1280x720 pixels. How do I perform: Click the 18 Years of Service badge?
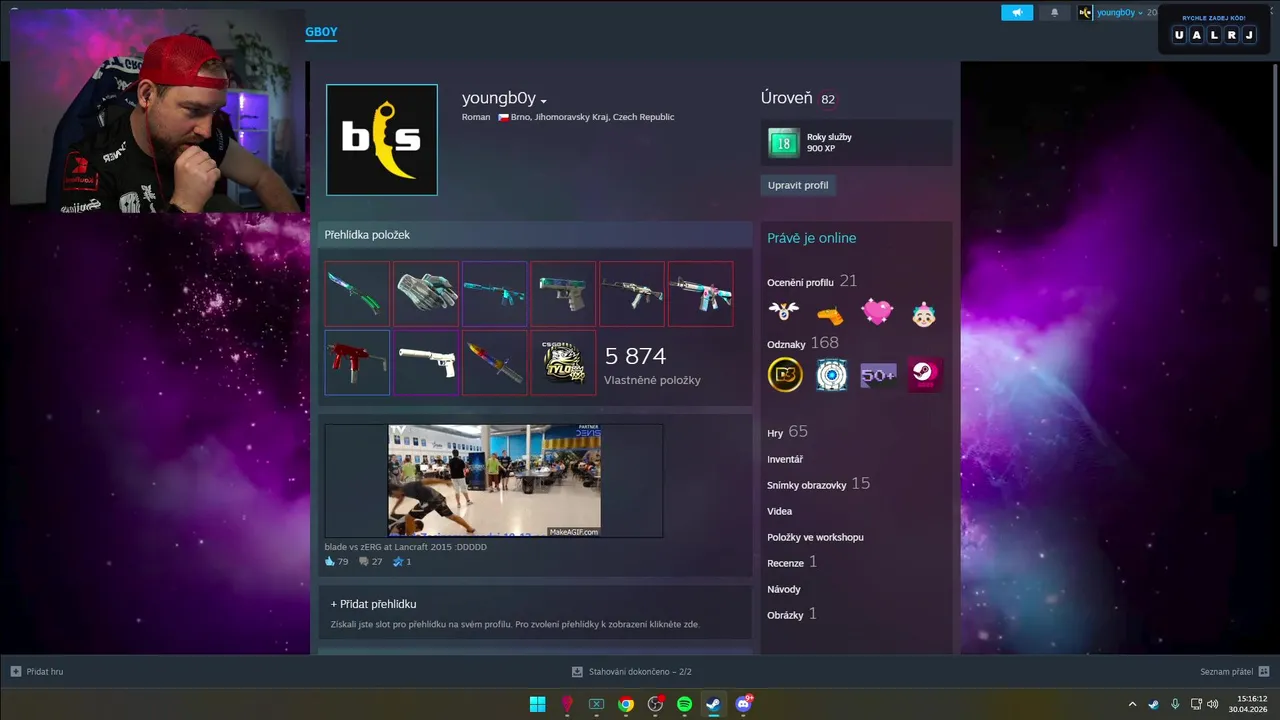784,143
